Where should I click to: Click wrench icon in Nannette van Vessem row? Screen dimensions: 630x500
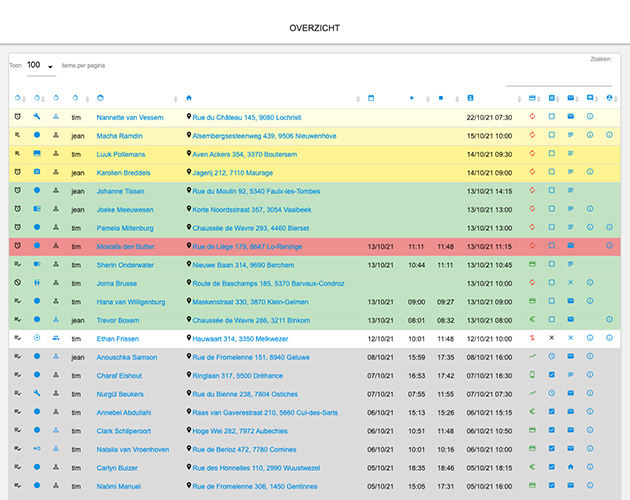click(x=37, y=117)
